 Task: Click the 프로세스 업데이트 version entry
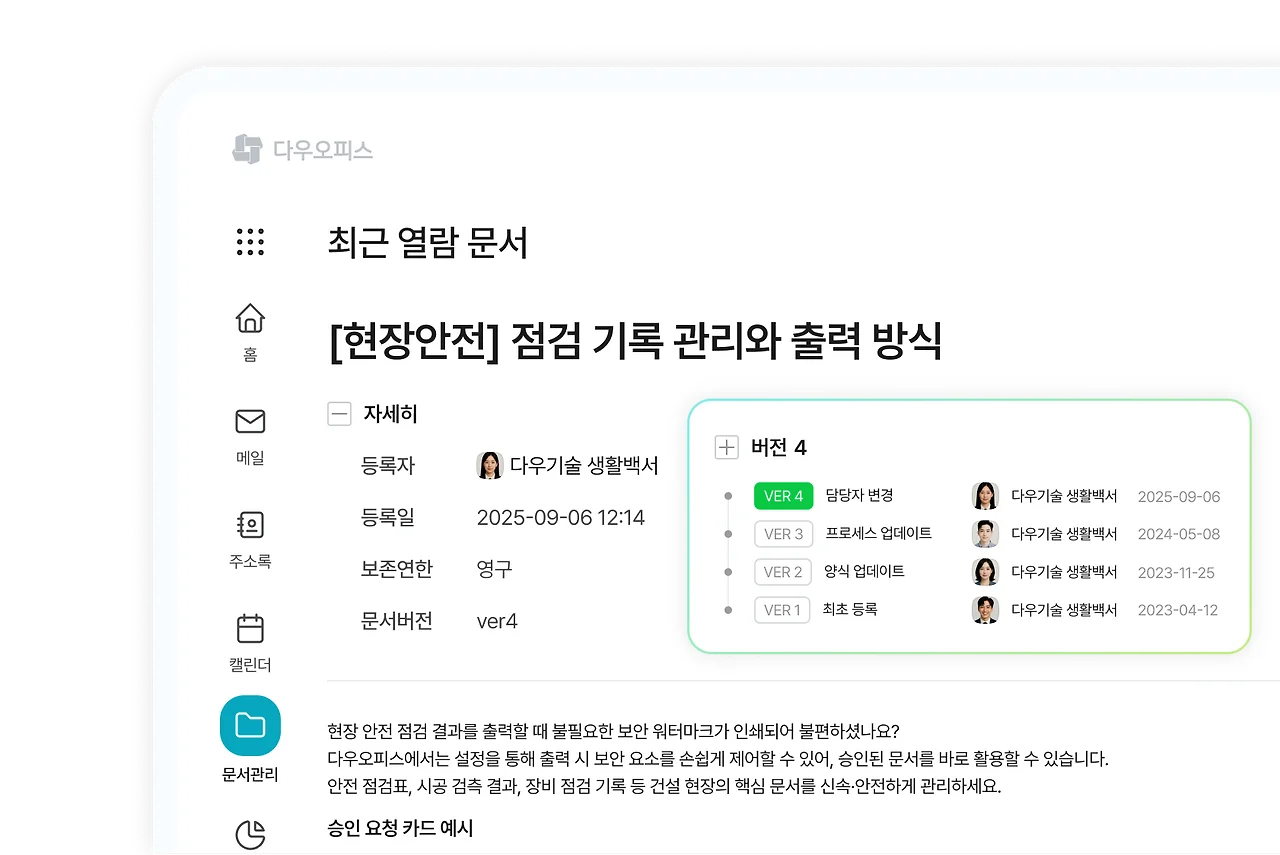[878, 533]
